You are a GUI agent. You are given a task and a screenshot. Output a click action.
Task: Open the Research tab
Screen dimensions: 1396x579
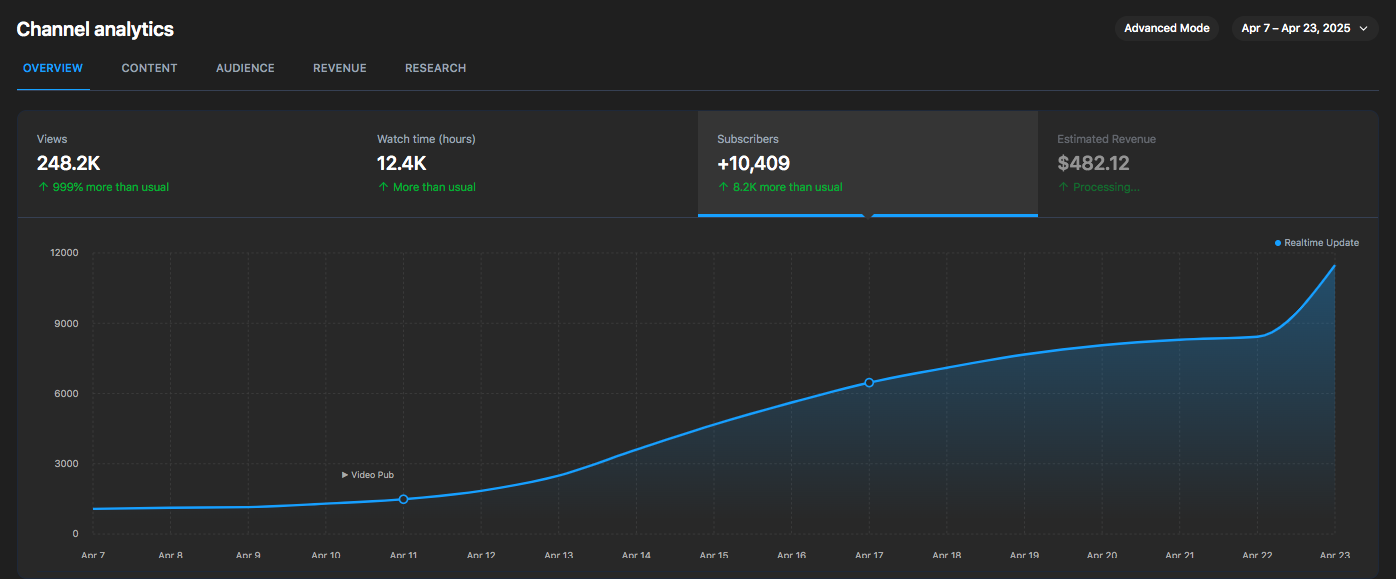point(435,68)
